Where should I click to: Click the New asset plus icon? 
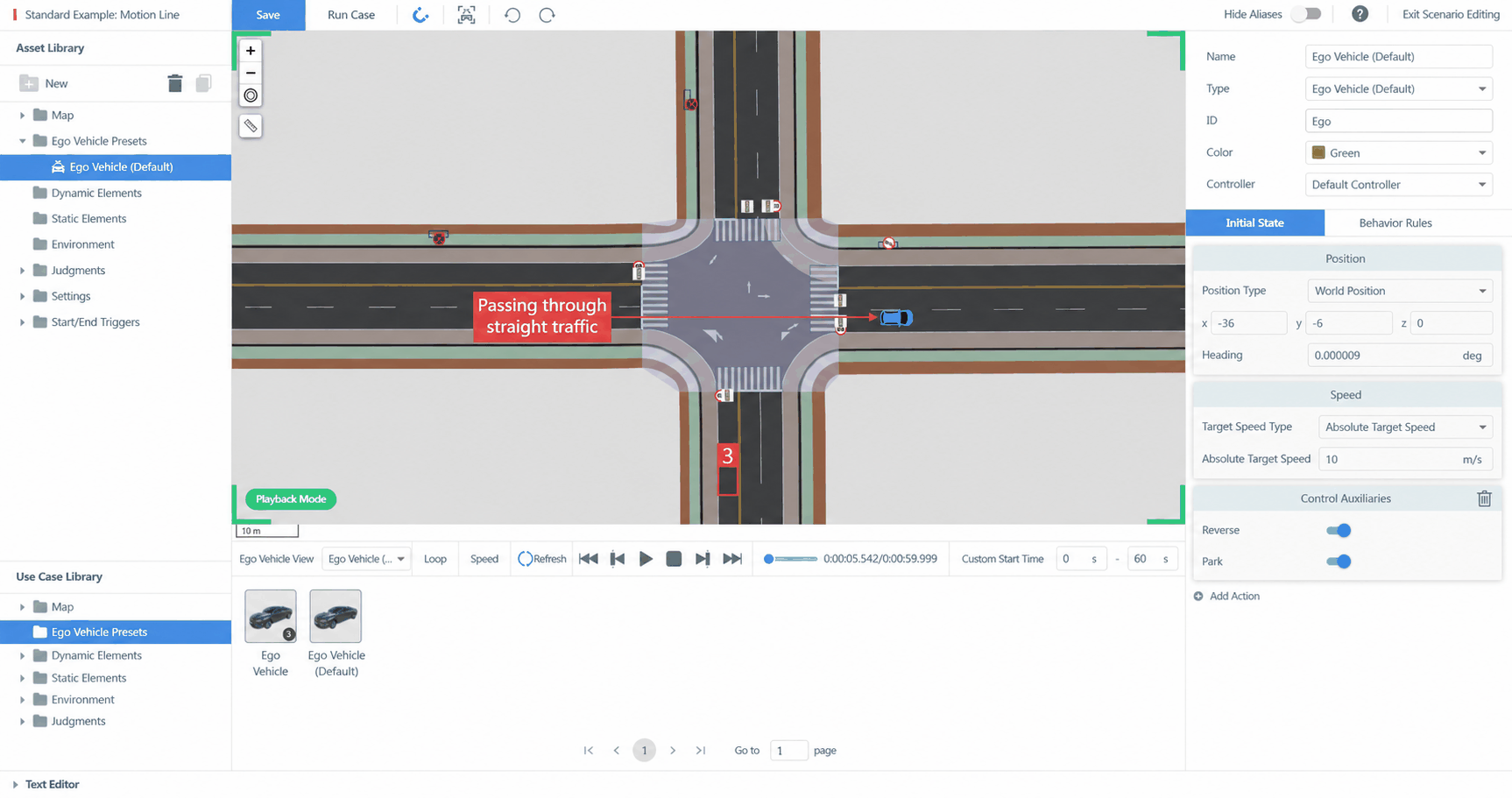(29, 83)
